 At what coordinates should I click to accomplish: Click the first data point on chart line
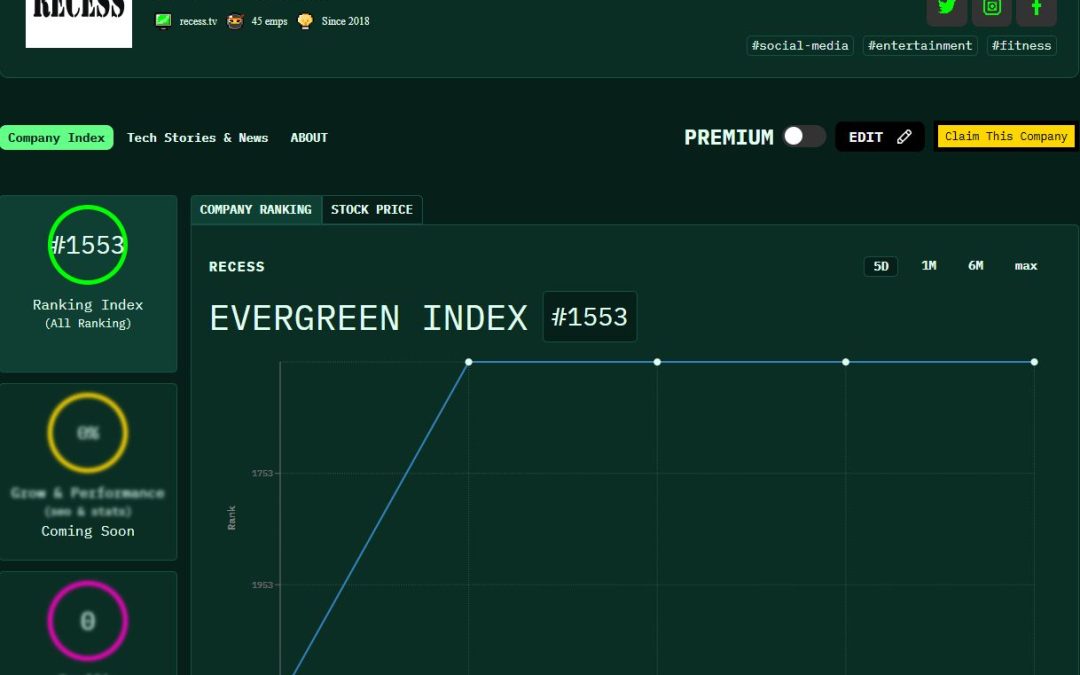[x=468, y=362]
